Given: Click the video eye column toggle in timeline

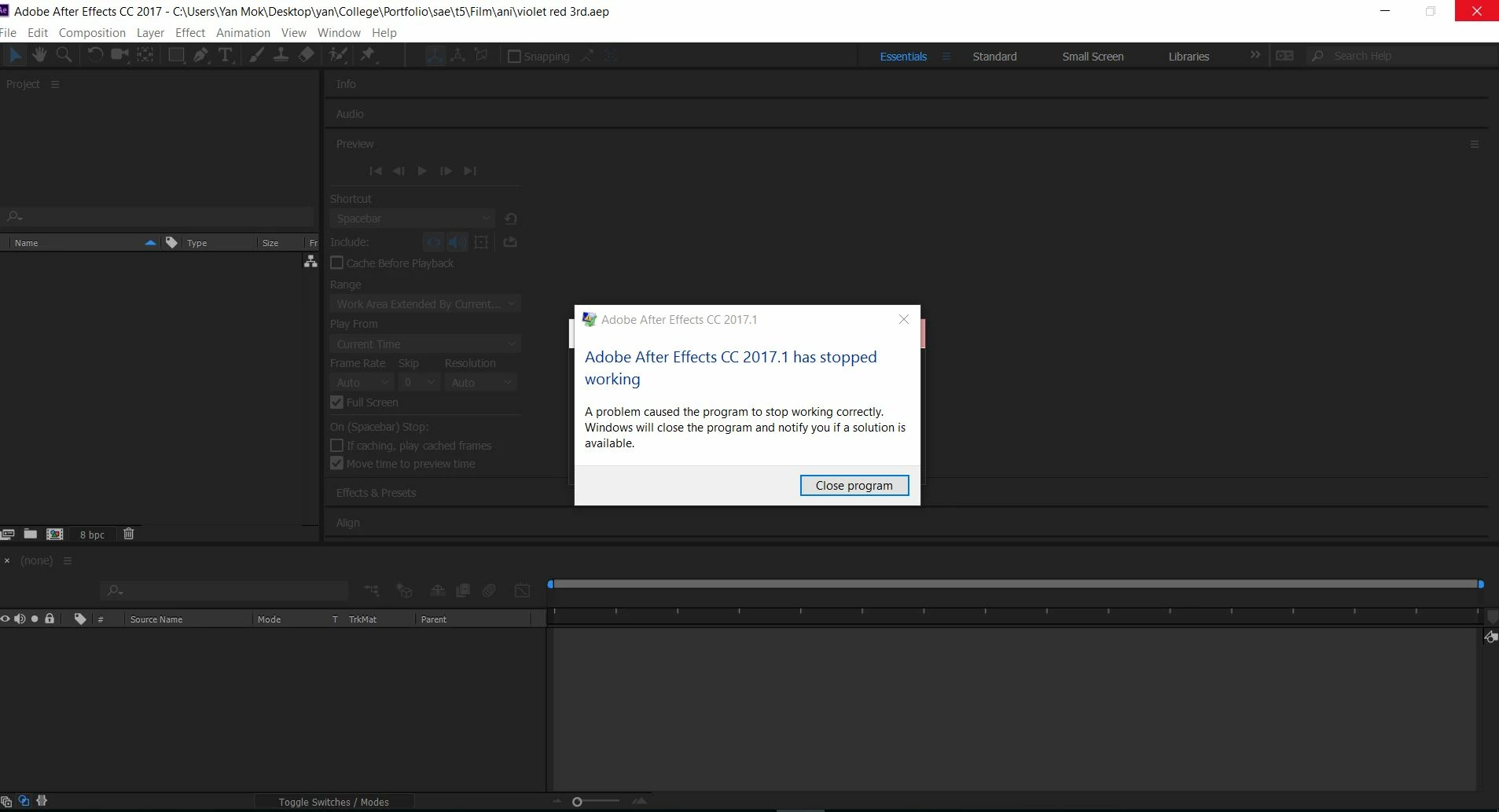Looking at the screenshot, I should (x=6, y=619).
